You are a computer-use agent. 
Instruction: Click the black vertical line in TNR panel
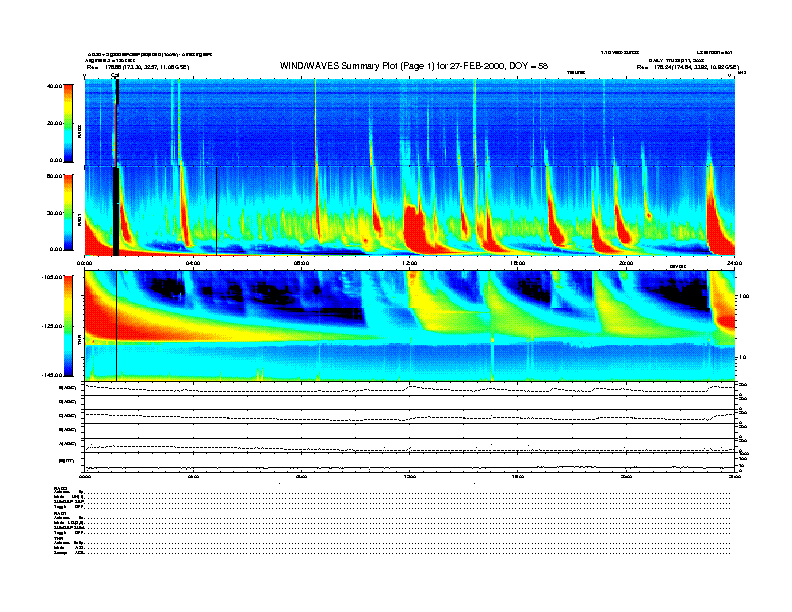click(116, 326)
